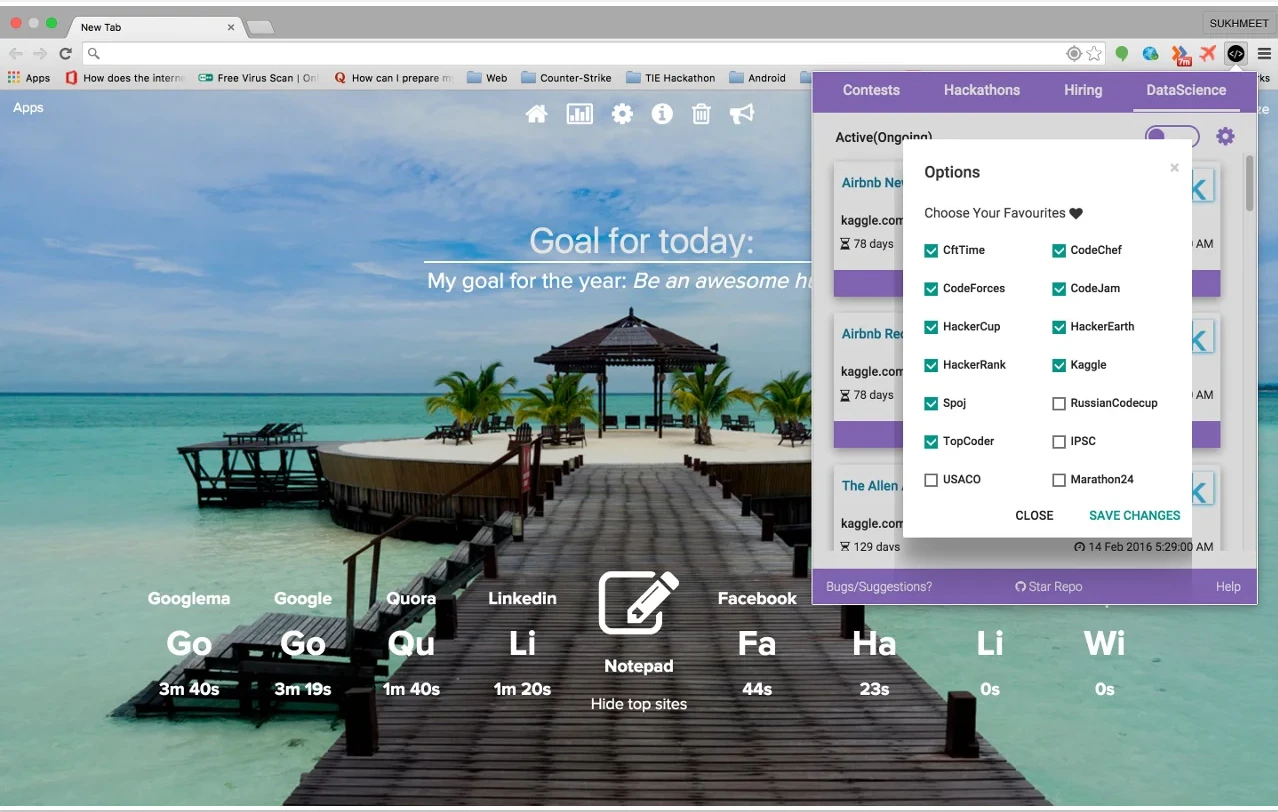The image size is (1278, 812).
Task: Uncheck the HackerCup checkbox
Action: 931,326
